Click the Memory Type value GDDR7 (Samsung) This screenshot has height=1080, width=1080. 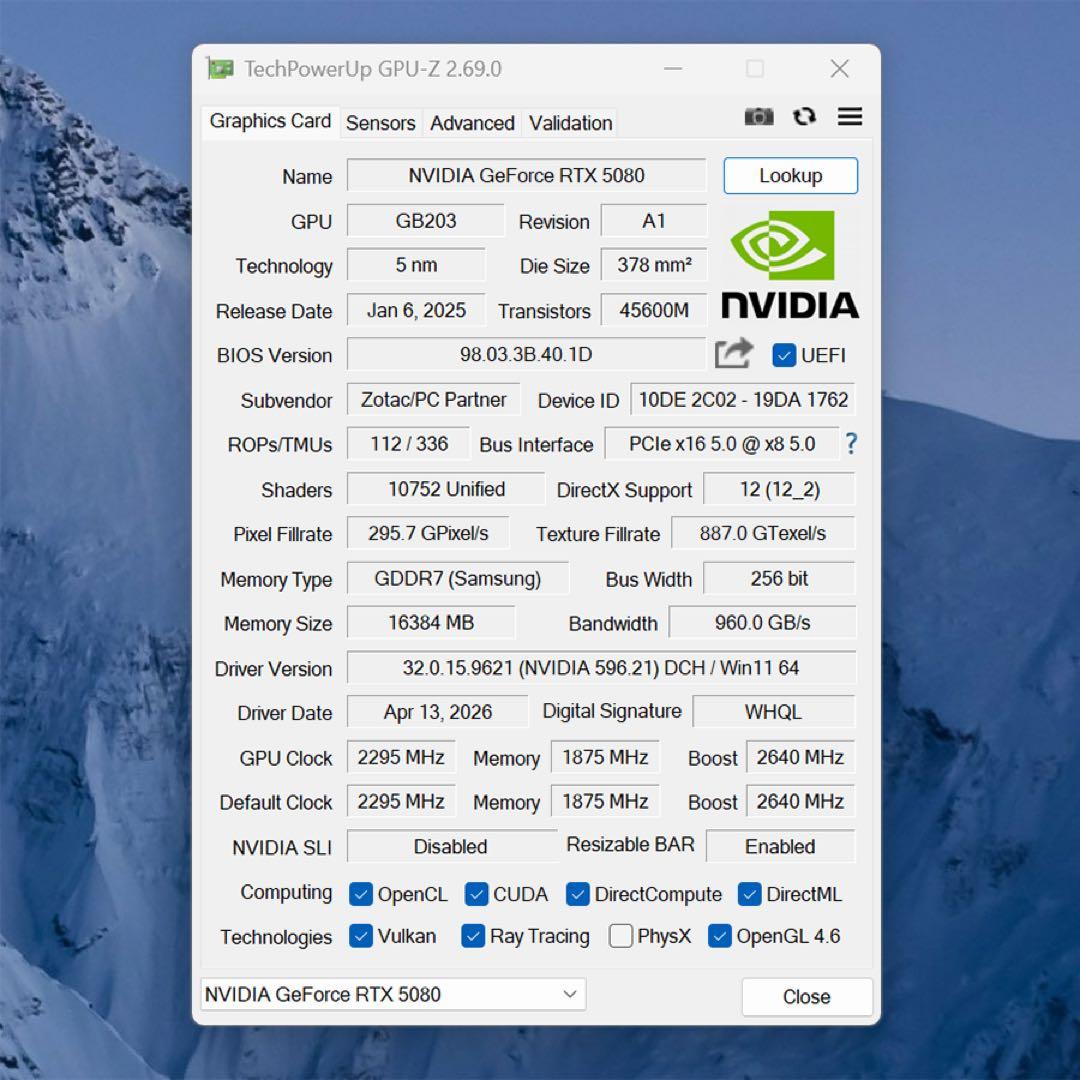tap(458, 578)
